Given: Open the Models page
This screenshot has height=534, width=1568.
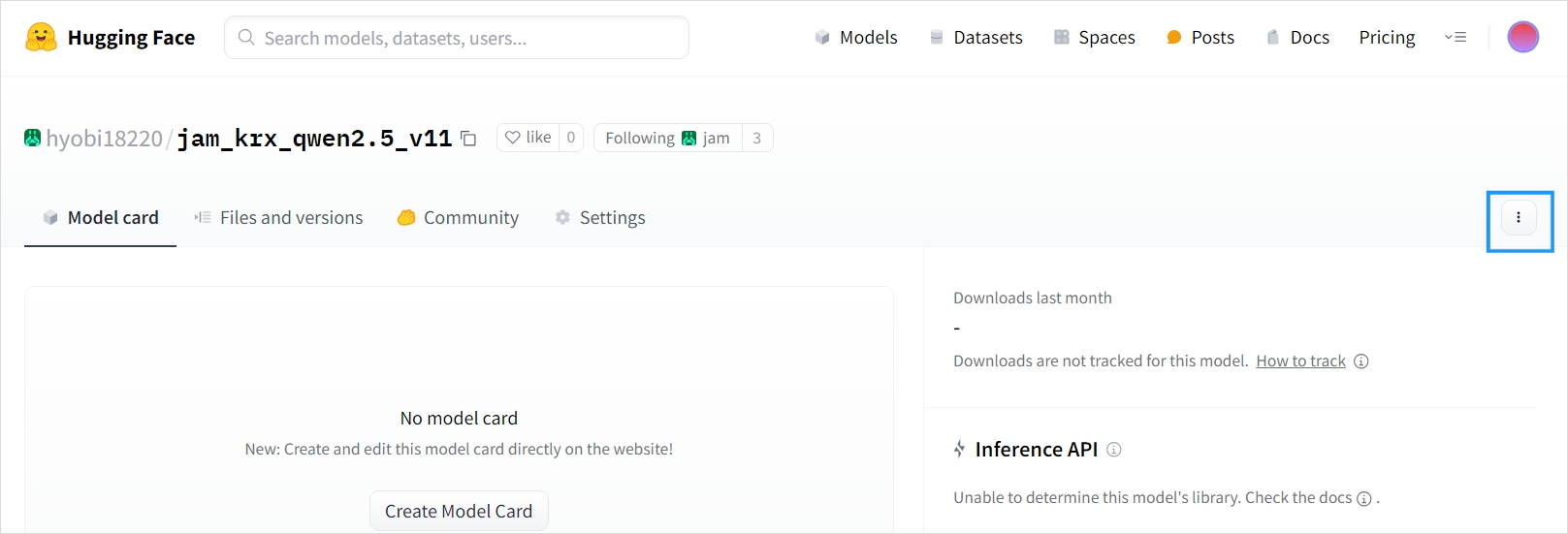Looking at the screenshot, I should point(856,38).
